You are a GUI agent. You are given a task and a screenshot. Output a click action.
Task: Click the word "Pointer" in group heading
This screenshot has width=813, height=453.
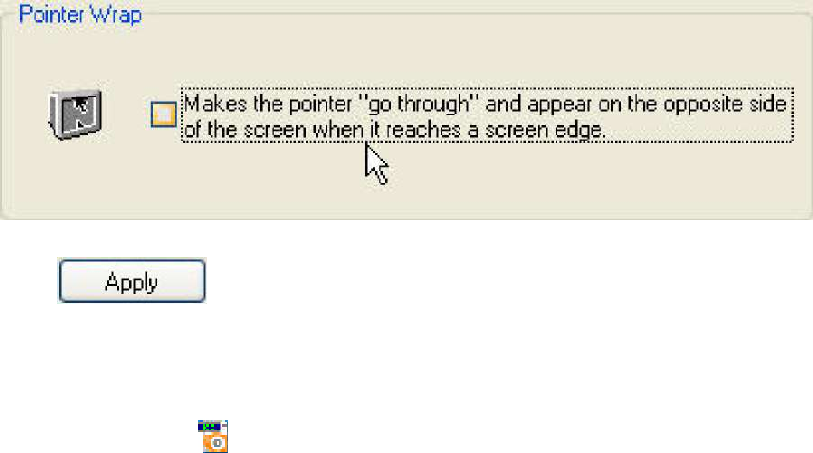52,14
